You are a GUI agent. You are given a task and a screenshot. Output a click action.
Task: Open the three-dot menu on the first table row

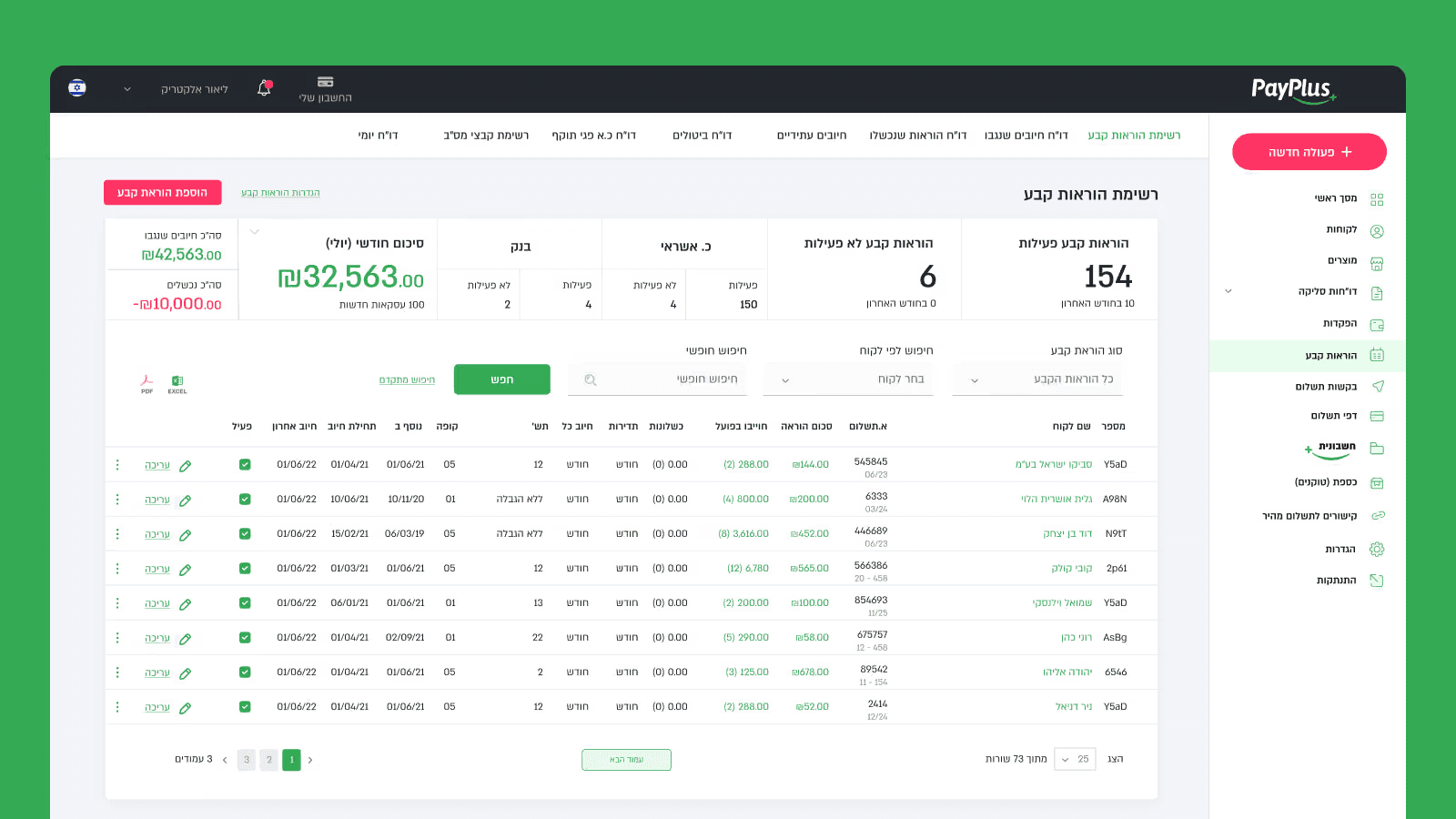116,464
